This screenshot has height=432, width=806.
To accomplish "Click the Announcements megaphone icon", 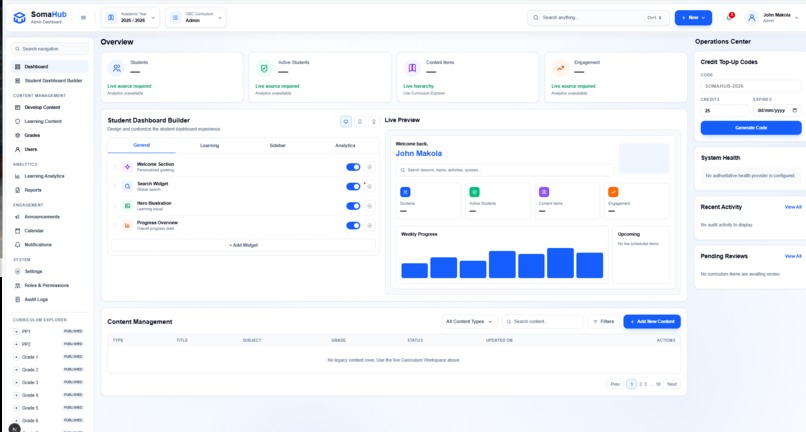I will (17, 217).
